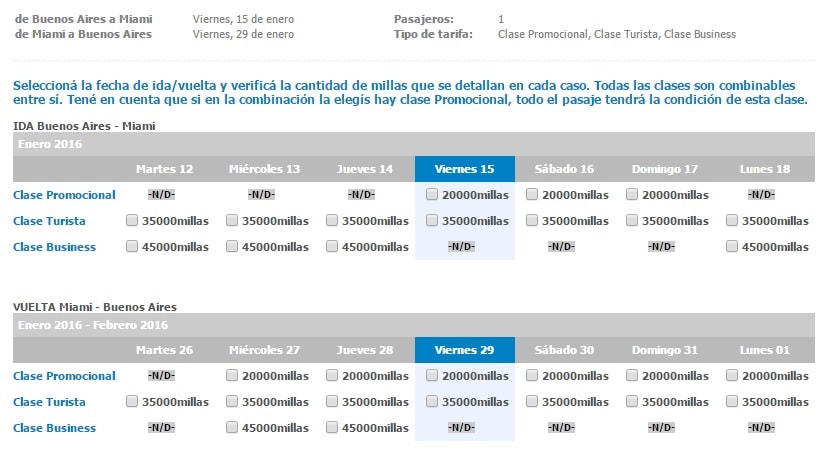This screenshot has width=835, height=459.
Task: Check Clase Promocional outbound for Sábado 16
Action: pos(531,194)
